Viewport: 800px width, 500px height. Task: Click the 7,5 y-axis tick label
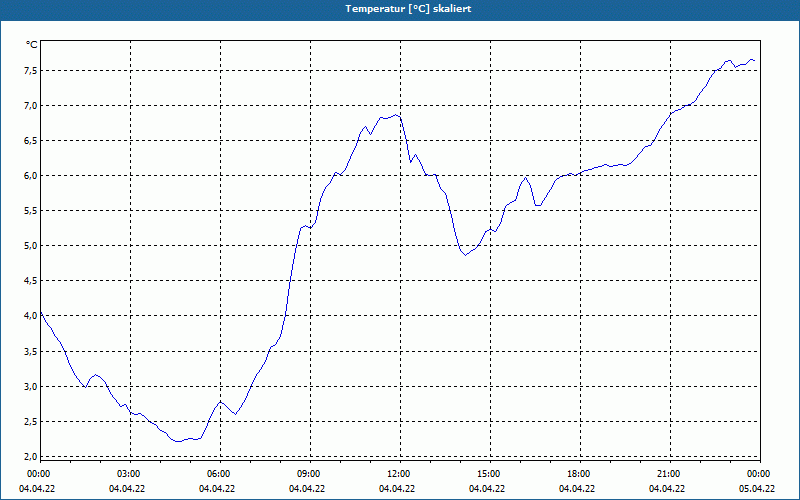tap(31, 70)
